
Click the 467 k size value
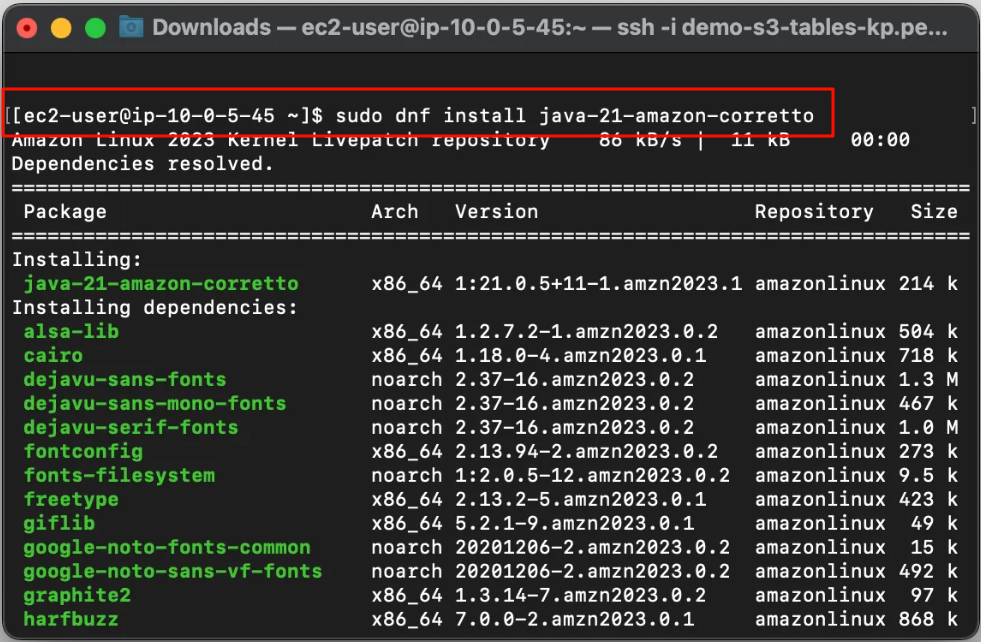coord(928,403)
